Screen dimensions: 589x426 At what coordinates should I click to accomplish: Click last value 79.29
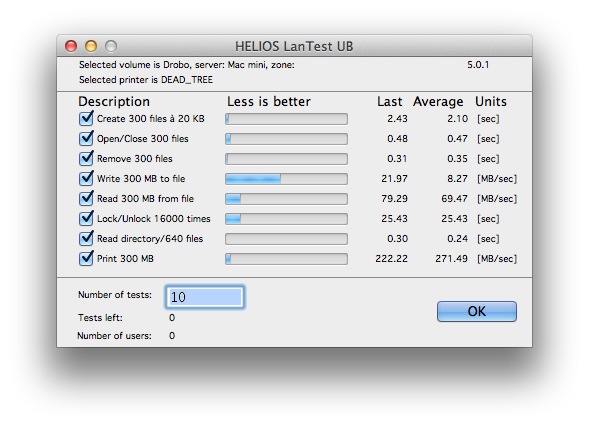pos(394,199)
